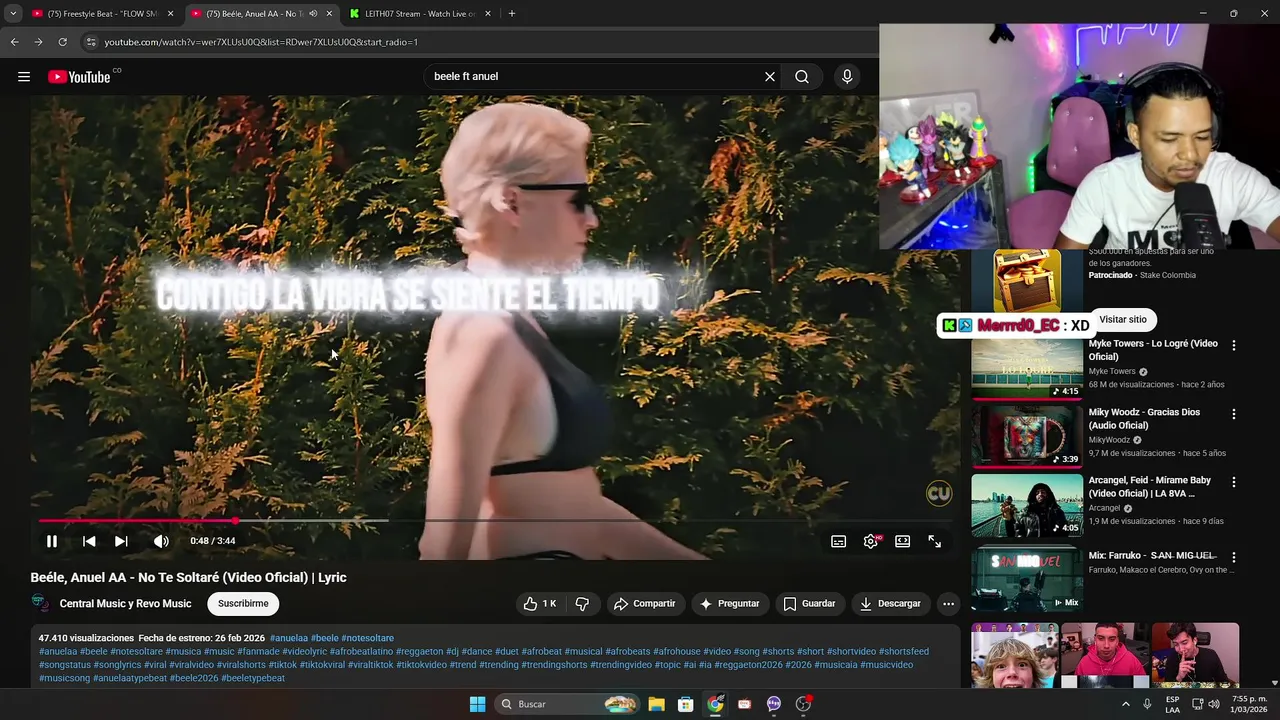The image size is (1280, 720).
Task: Skip to the previous video
Action: (89, 541)
